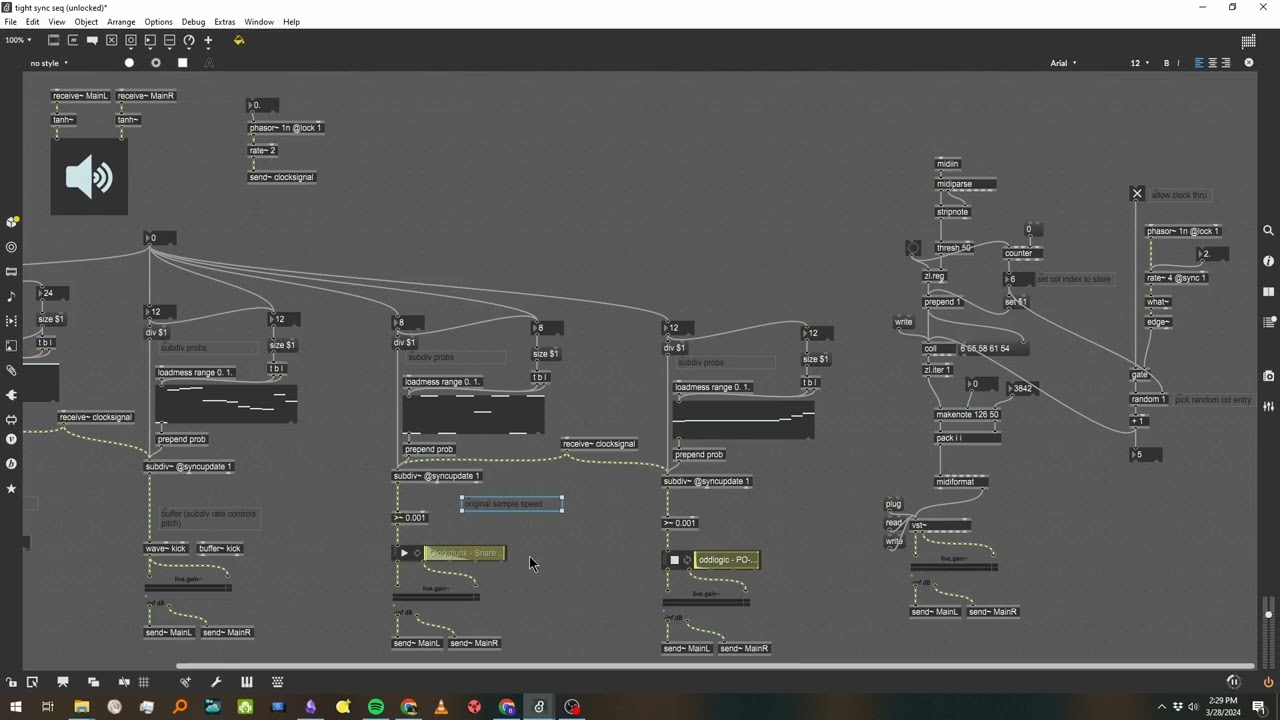Open the File menu

[10, 22]
